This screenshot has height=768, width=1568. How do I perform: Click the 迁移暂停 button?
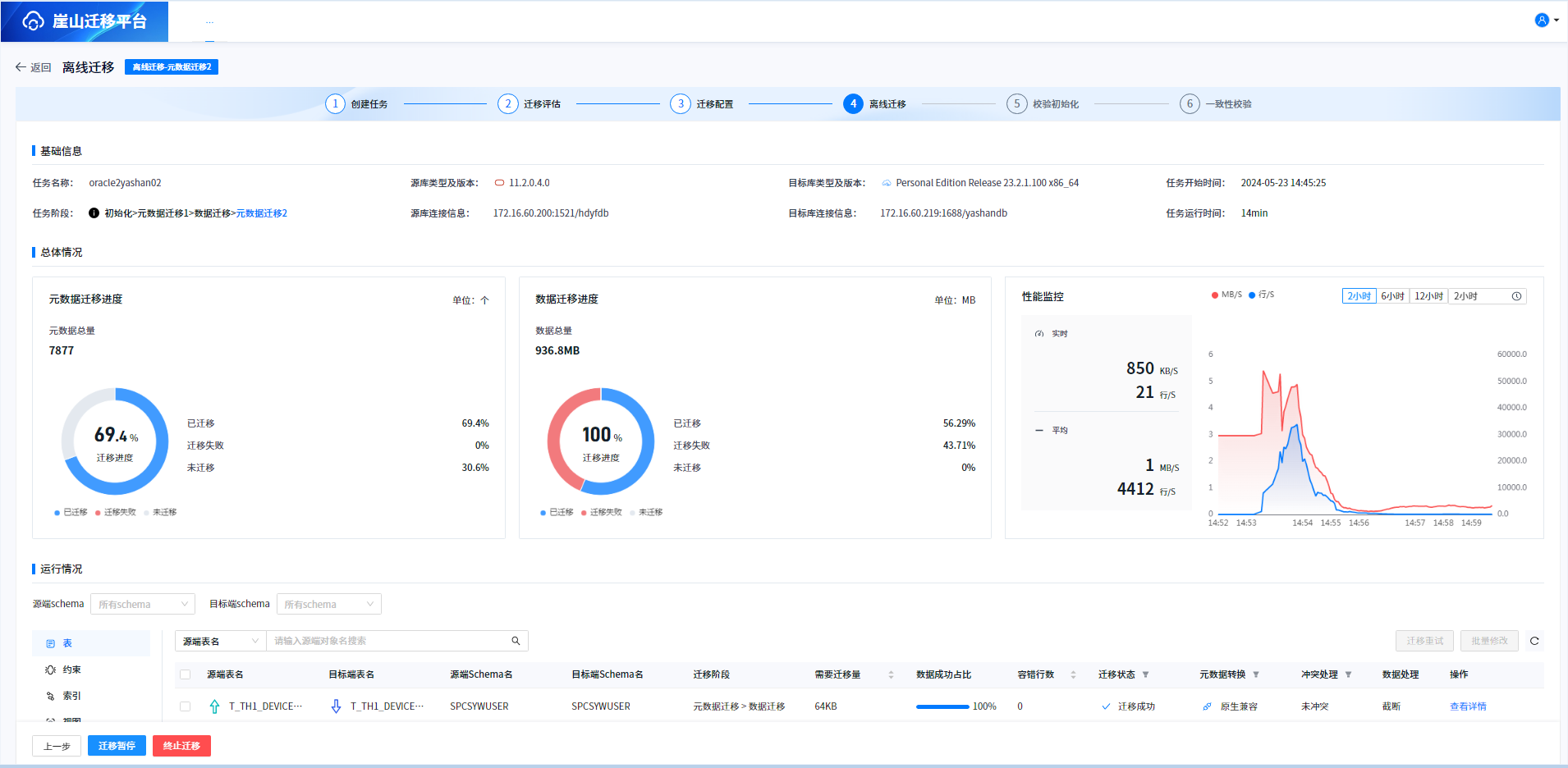click(x=117, y=746)
